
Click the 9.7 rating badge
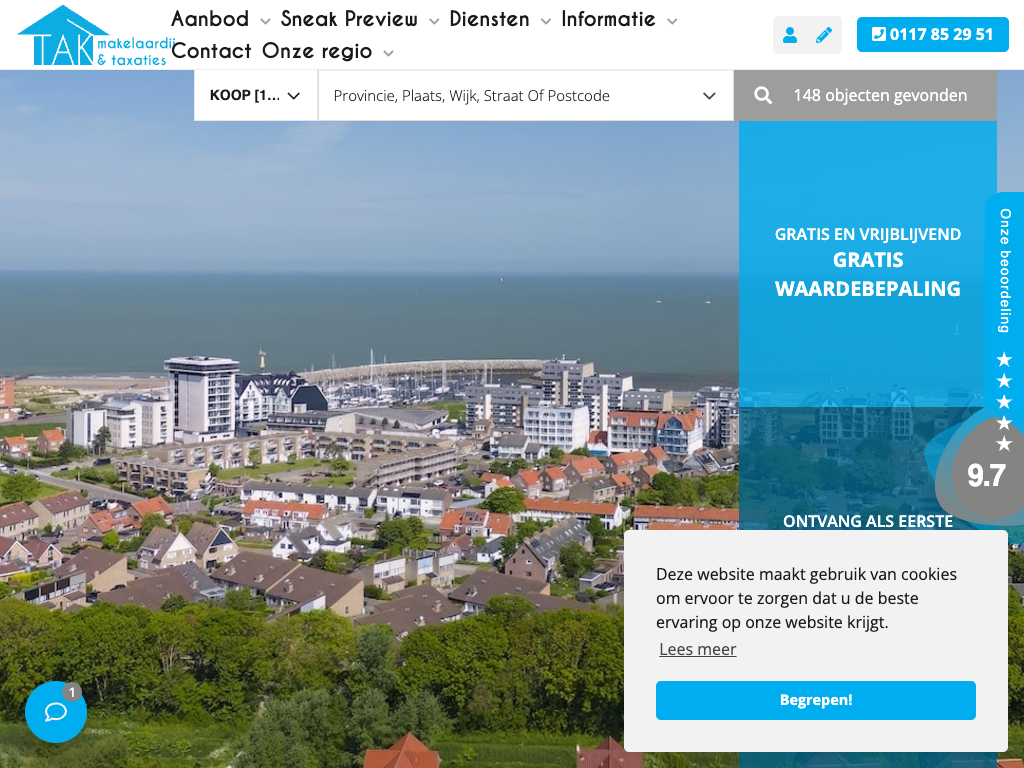coord(985,476)
